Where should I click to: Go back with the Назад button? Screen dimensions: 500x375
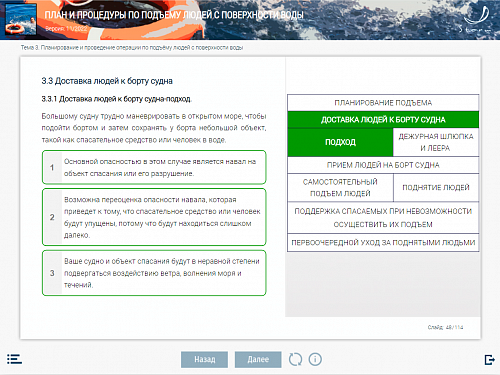pos(204,359)
